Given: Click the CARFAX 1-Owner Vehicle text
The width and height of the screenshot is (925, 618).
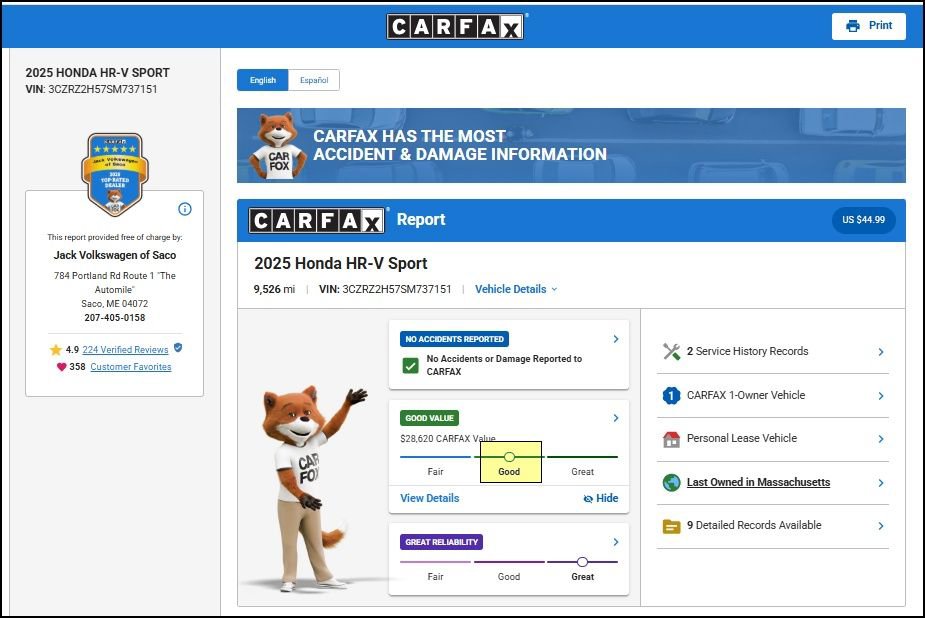Looking at the screenshot, I should 746,395.
